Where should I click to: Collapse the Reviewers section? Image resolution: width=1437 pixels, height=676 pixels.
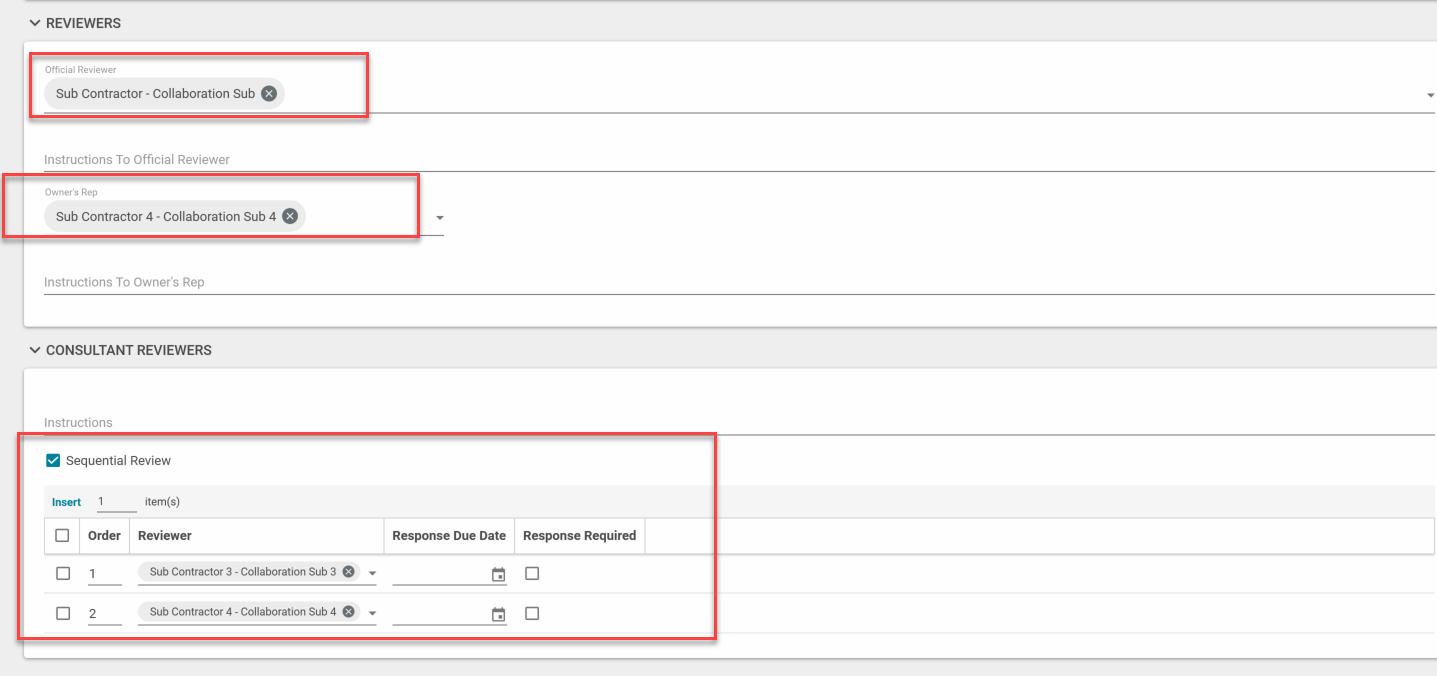point(35,23)
